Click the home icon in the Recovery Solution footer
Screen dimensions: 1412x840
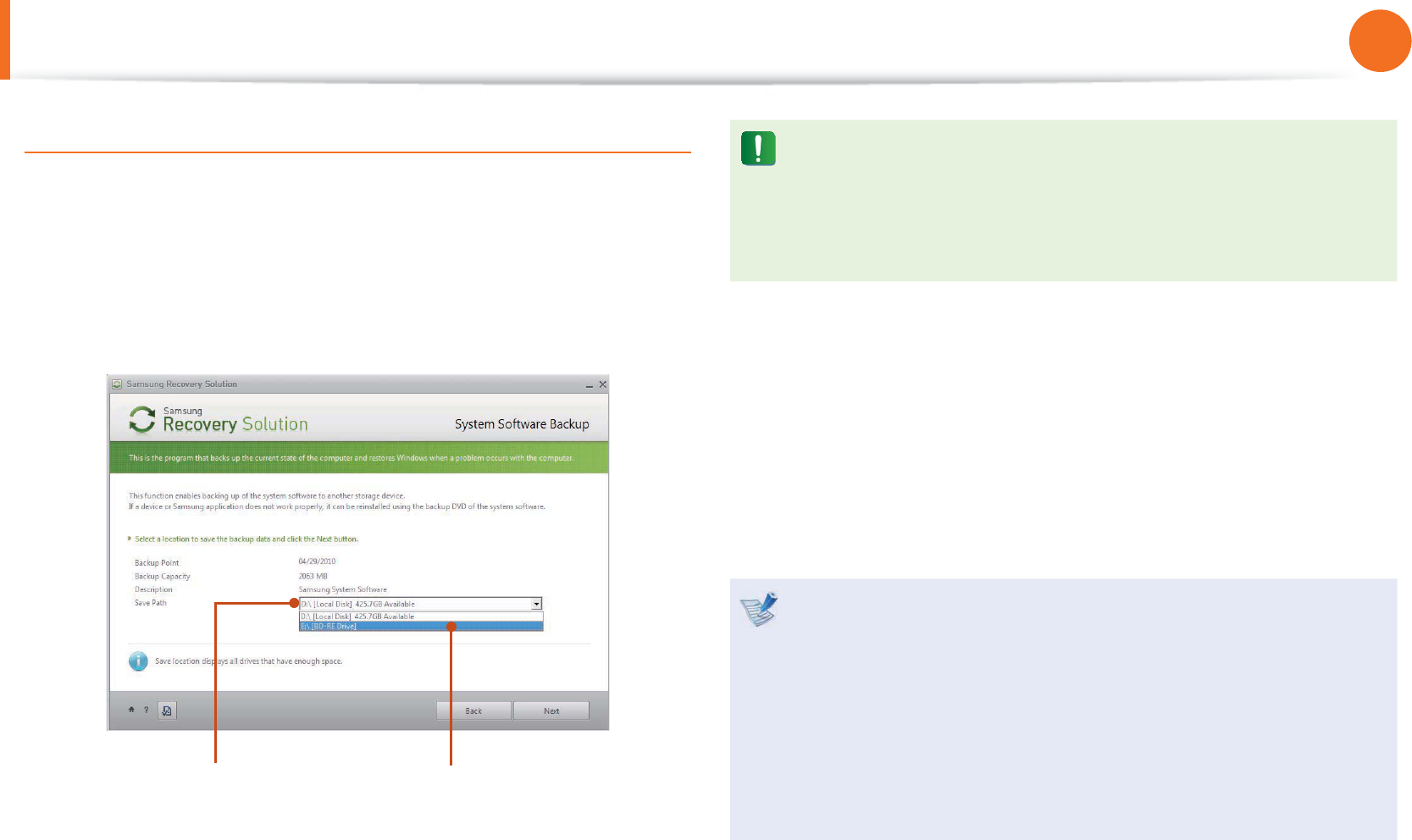click(131, 710)
